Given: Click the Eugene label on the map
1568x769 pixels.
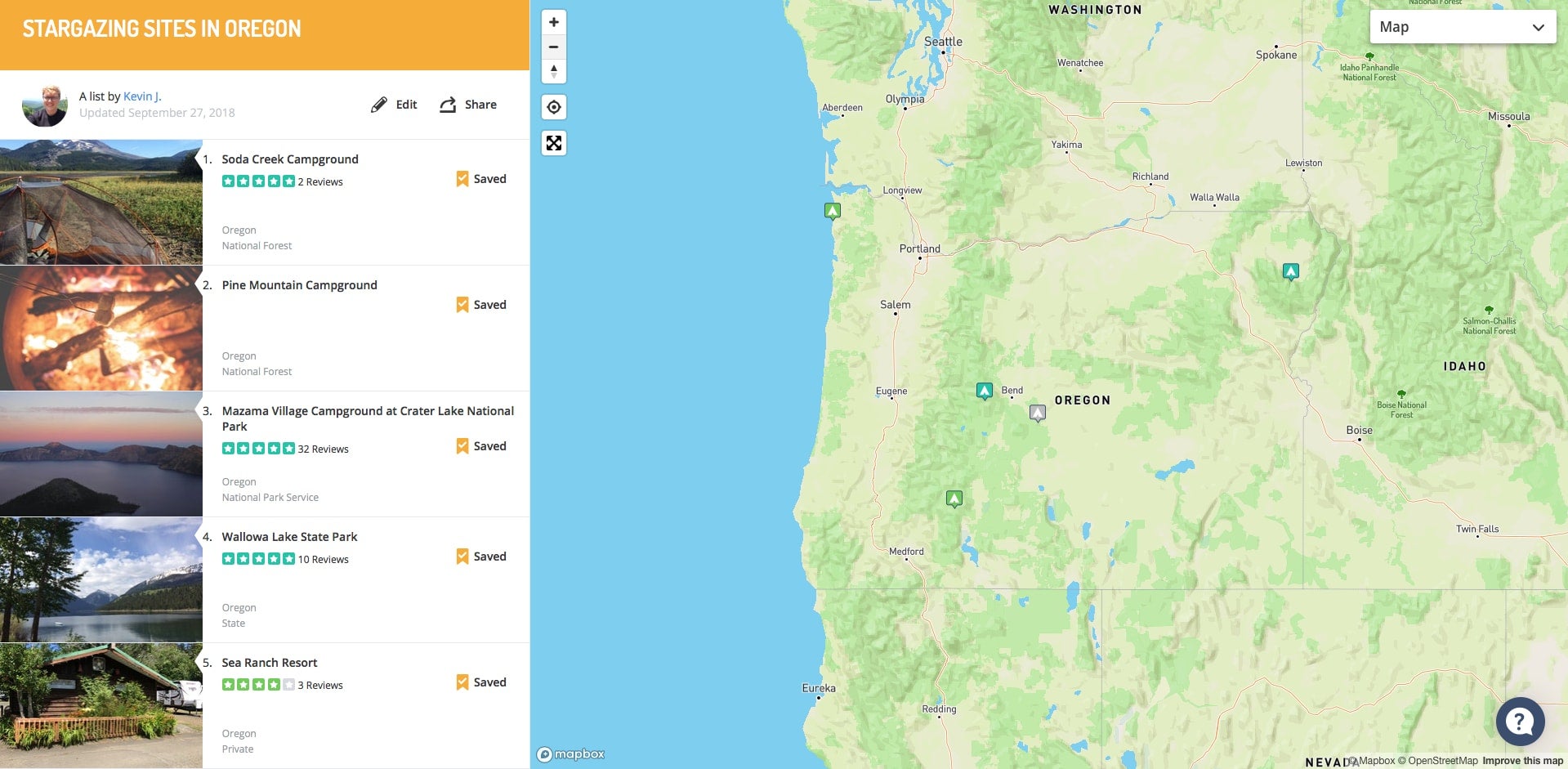Looking at the screenshot, I should (x=891, y=391).
